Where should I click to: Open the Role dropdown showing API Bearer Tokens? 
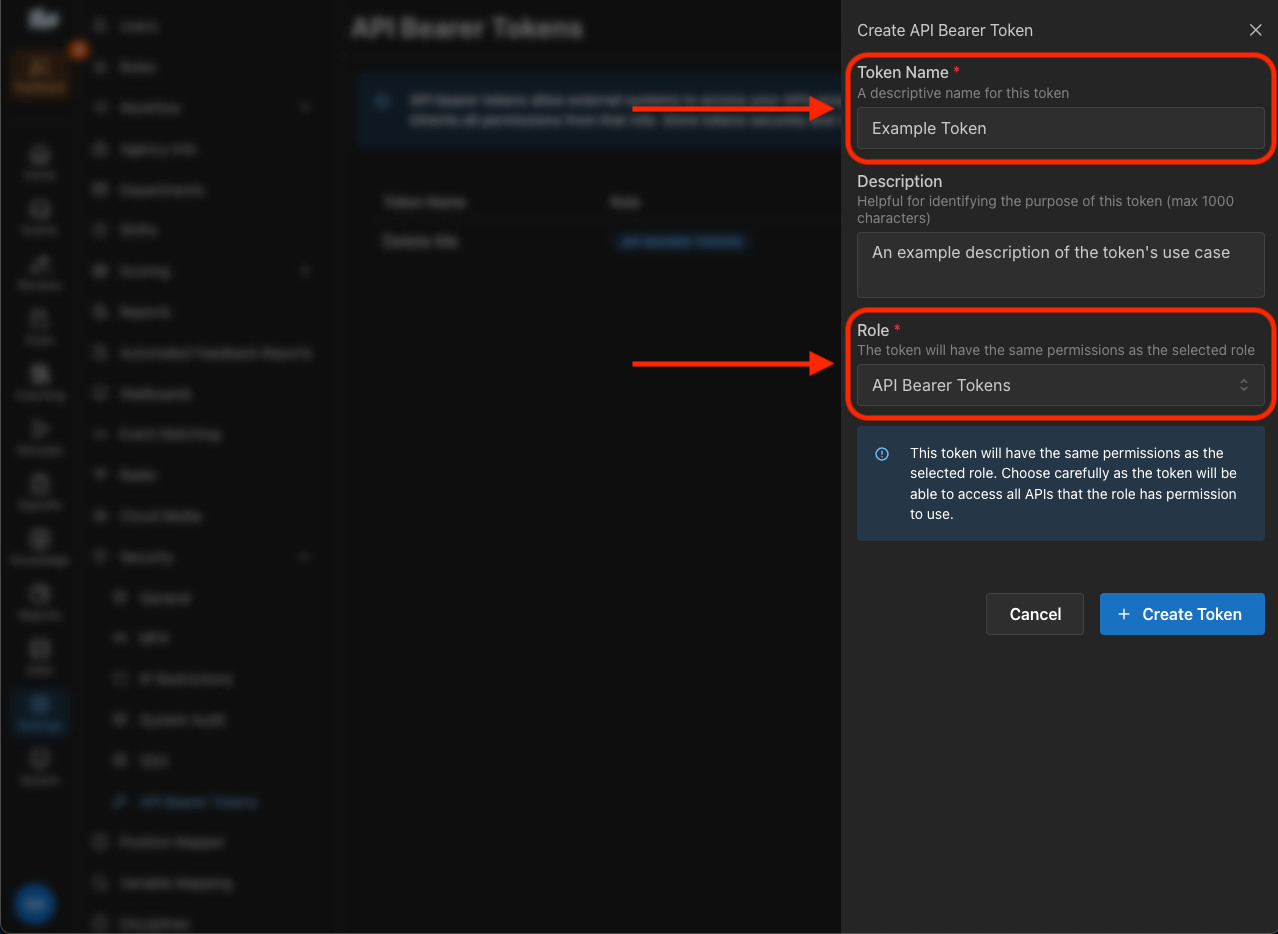click(x=1060, y=385)
